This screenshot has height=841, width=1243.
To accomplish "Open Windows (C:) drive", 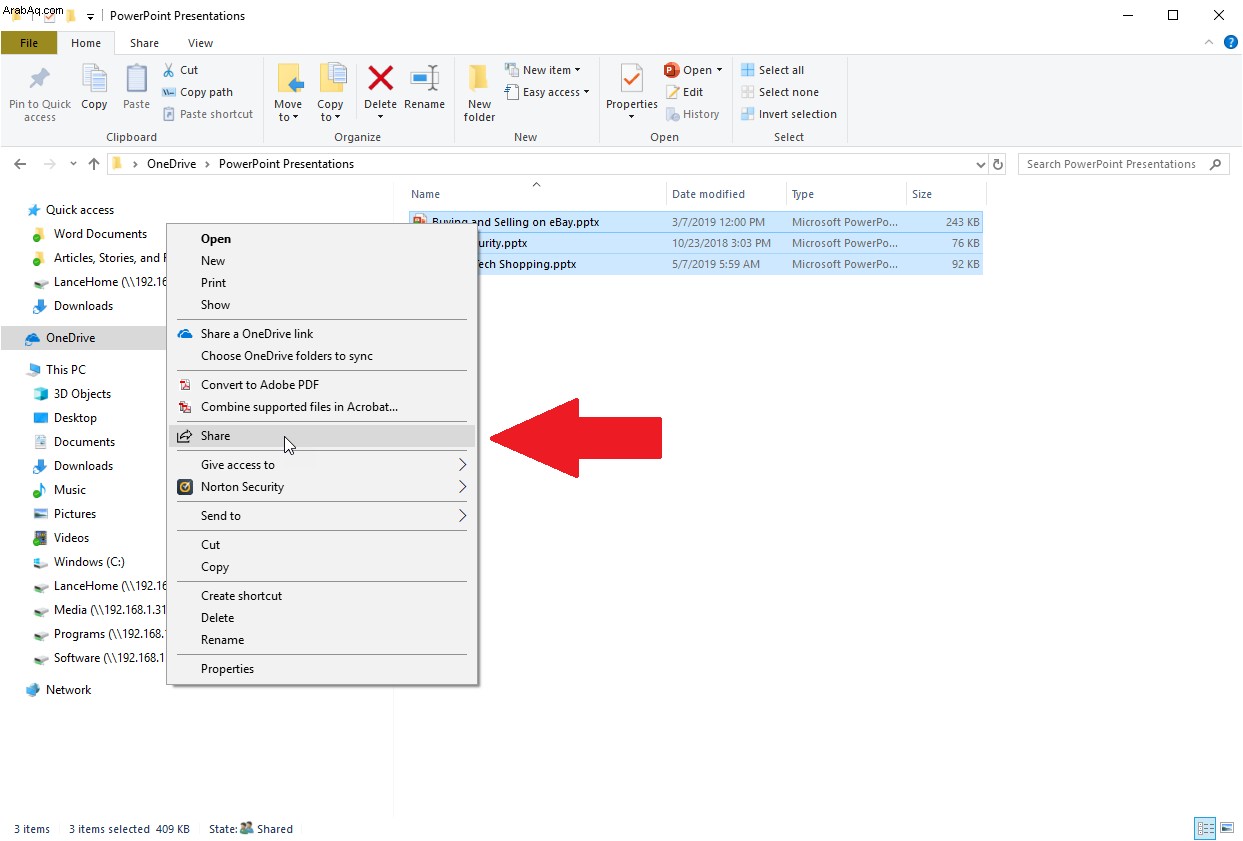I will click(89, 562).
